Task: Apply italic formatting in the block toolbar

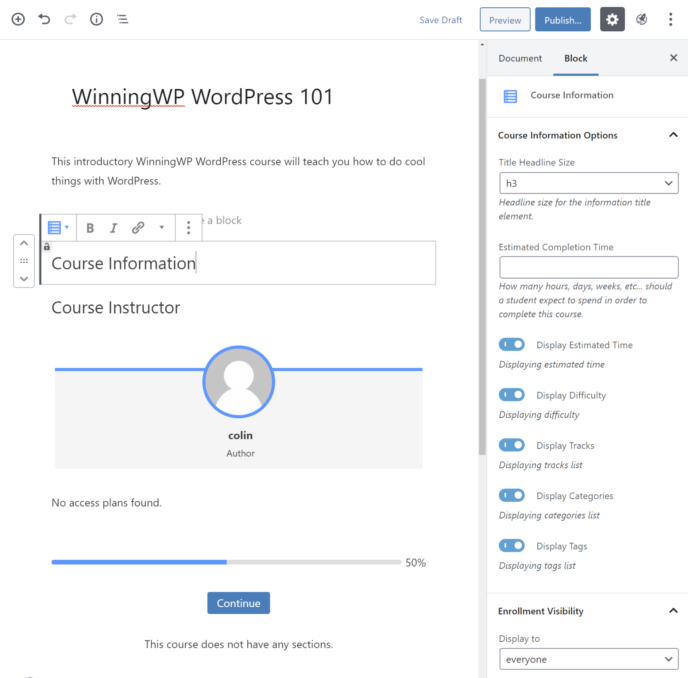Action: [114, 228]
